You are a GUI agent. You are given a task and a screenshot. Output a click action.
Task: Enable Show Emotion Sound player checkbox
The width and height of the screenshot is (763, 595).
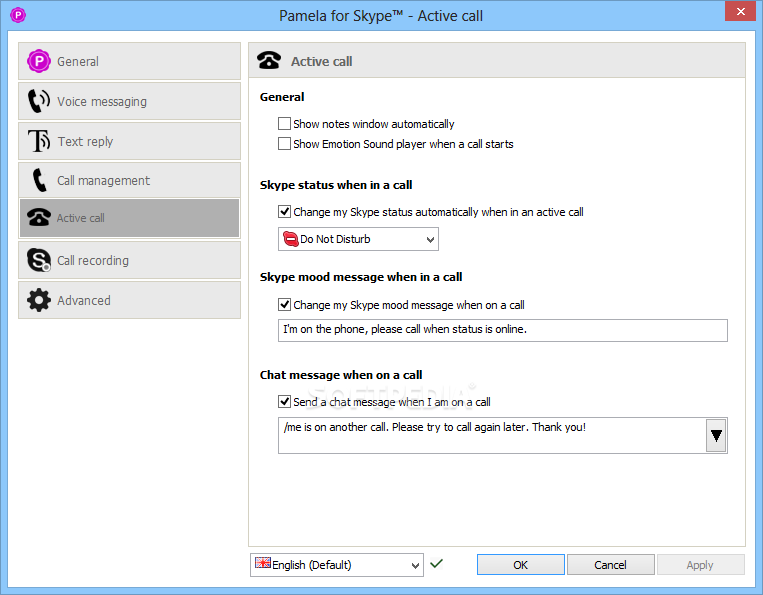285,144
